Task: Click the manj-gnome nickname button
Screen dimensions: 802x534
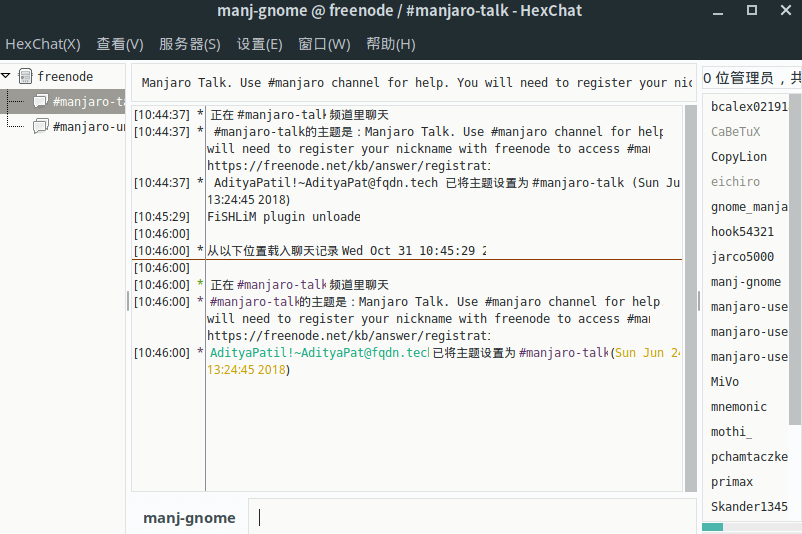Action: [x=189, y=518]
